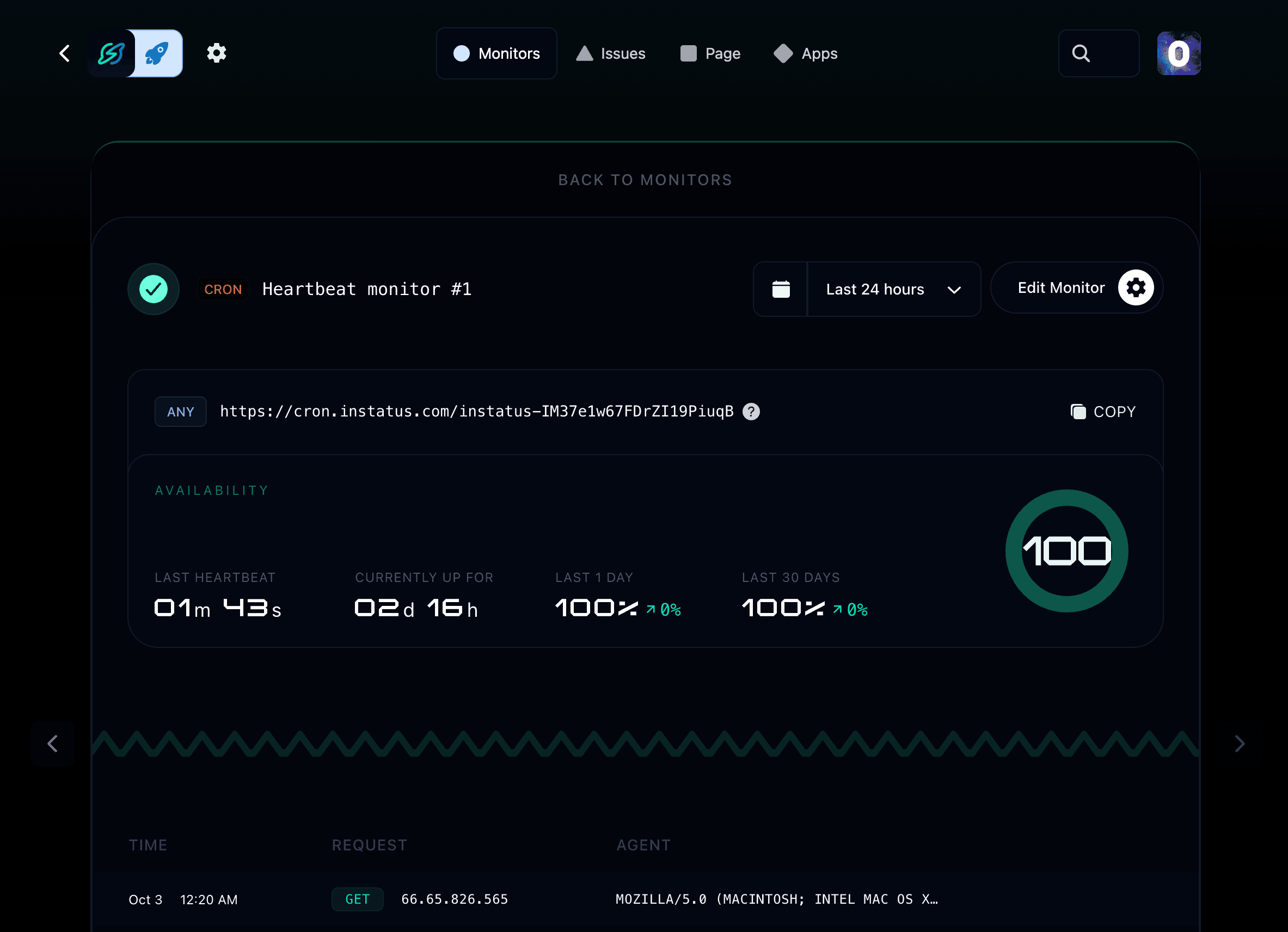The image size is (1288, 932).
Task: Click the back arrow at top left
Action: (64, 53)
